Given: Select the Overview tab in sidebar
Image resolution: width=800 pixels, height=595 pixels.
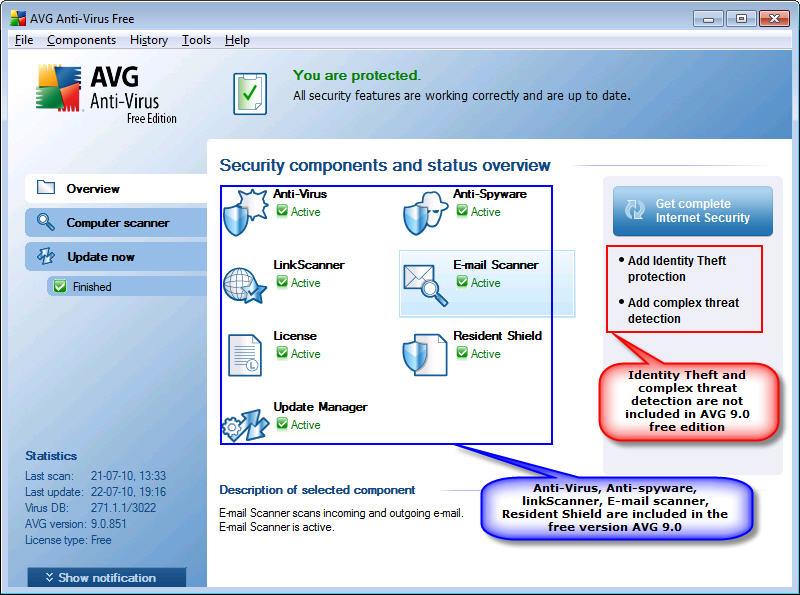Looking at the screenshot, I should tap(116, 188).
